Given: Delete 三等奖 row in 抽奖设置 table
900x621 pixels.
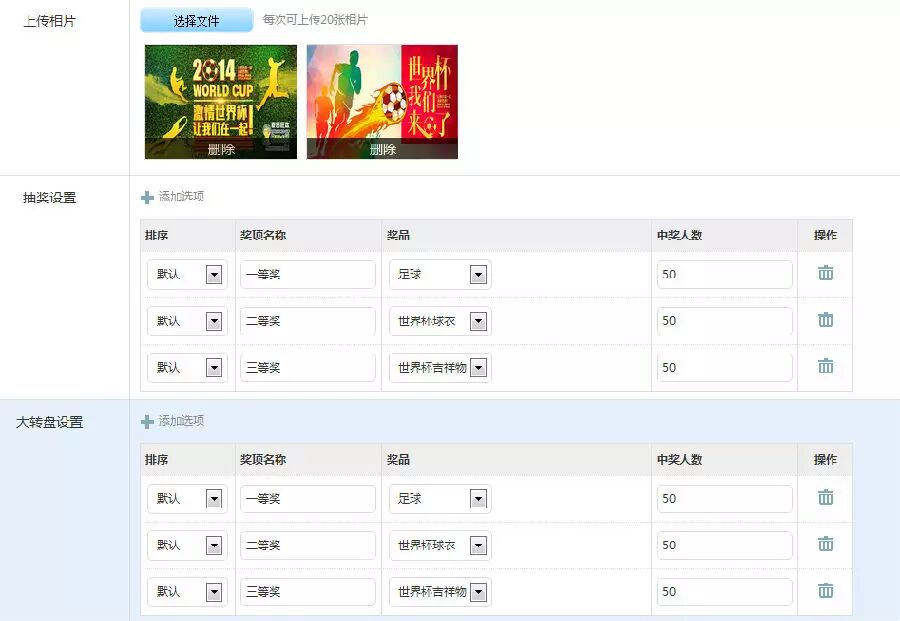Looking at the screenshot, I should coord(825,366).
